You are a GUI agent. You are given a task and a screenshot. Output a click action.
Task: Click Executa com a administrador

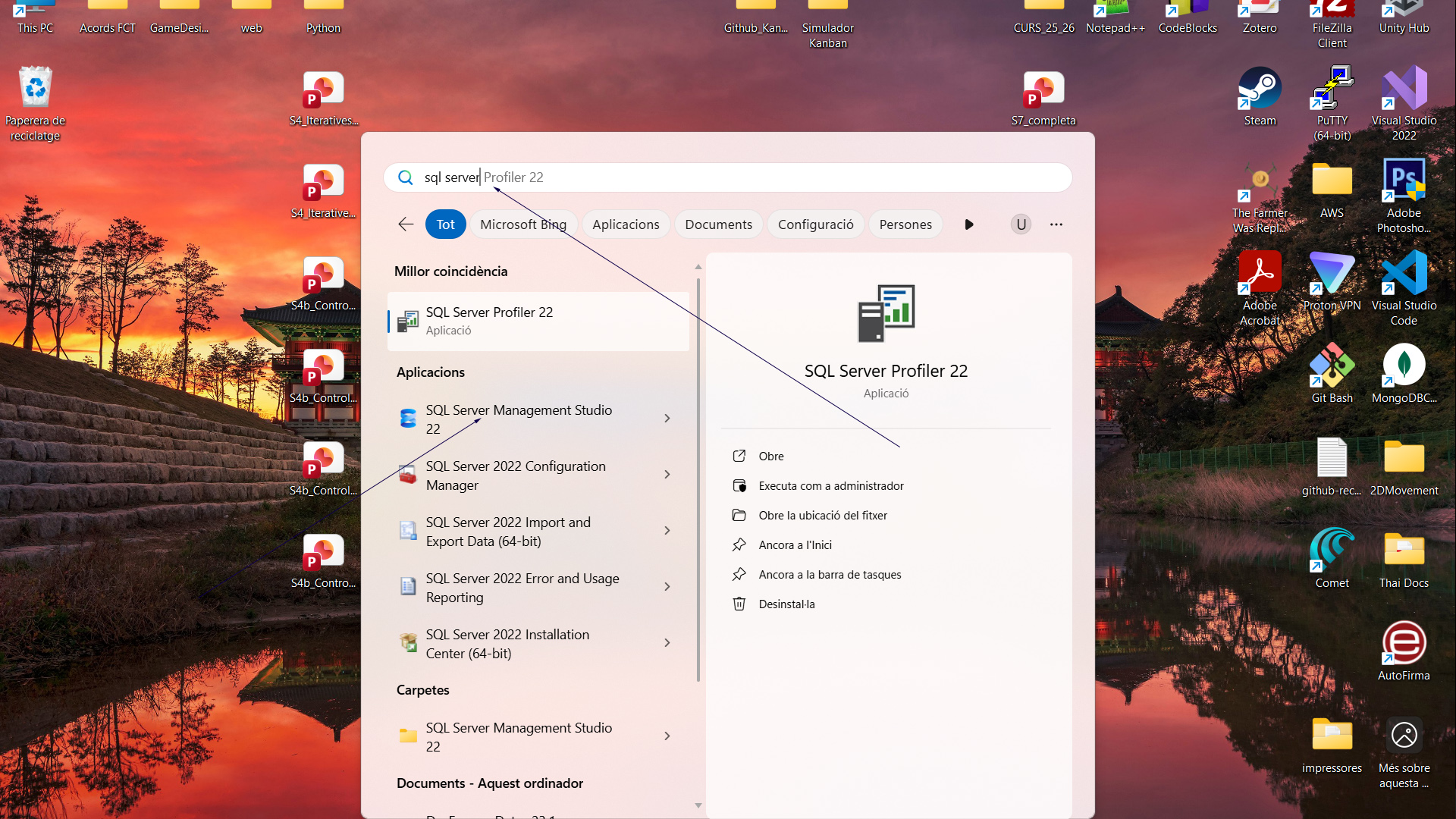(830, 485)
